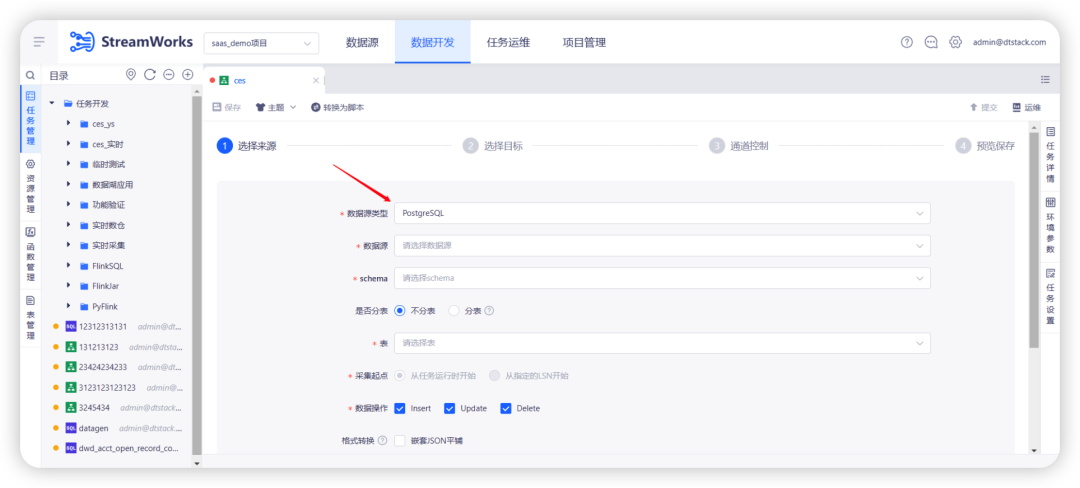Expand the 数据湖应用 folder
The height and width of the screenshot is (488, 1080).
pos(68,184)
